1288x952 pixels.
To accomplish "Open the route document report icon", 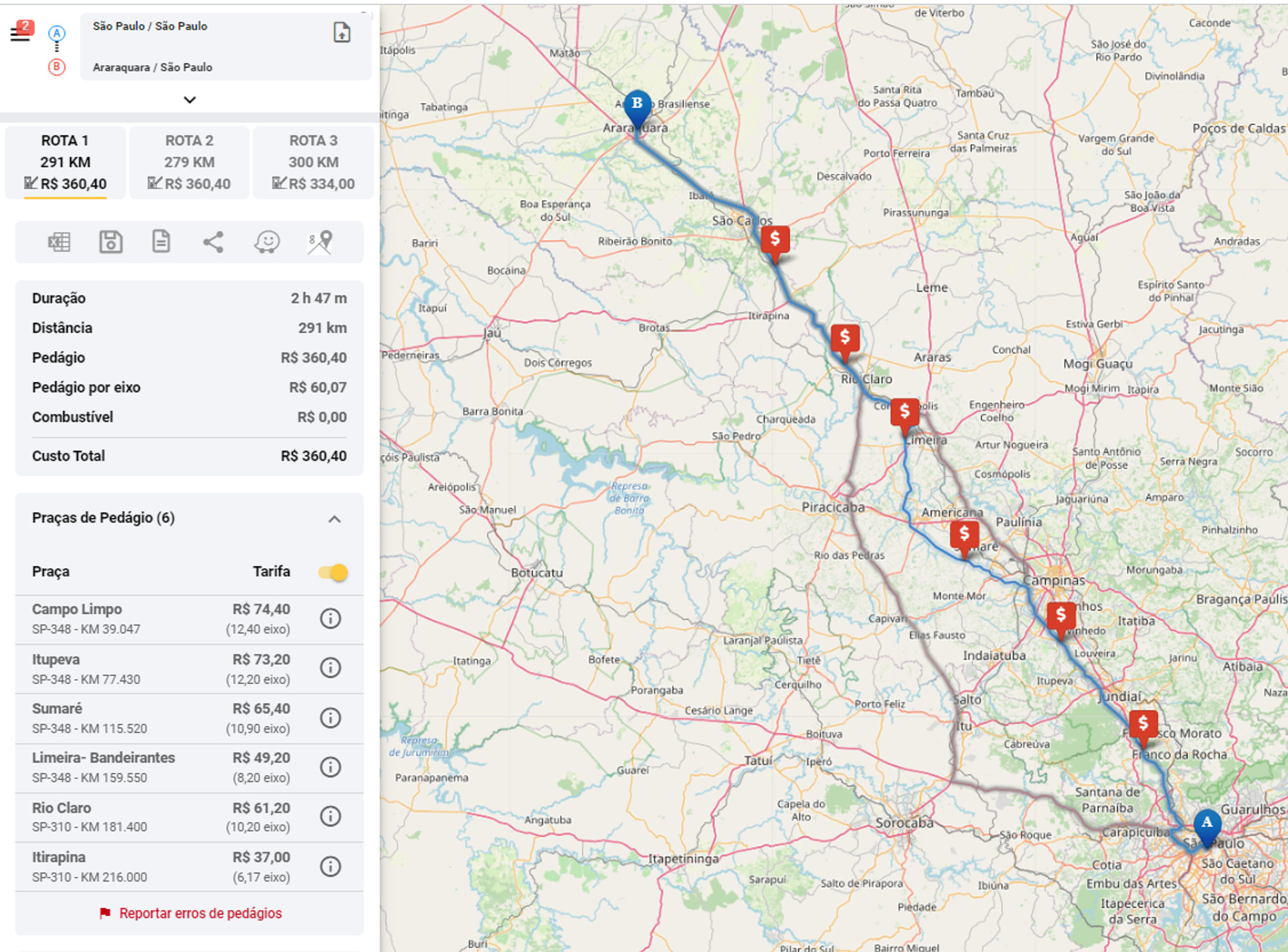I will [161, 242].
